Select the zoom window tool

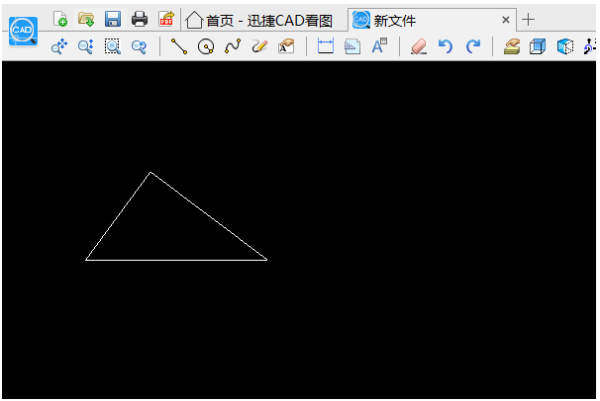113,46
